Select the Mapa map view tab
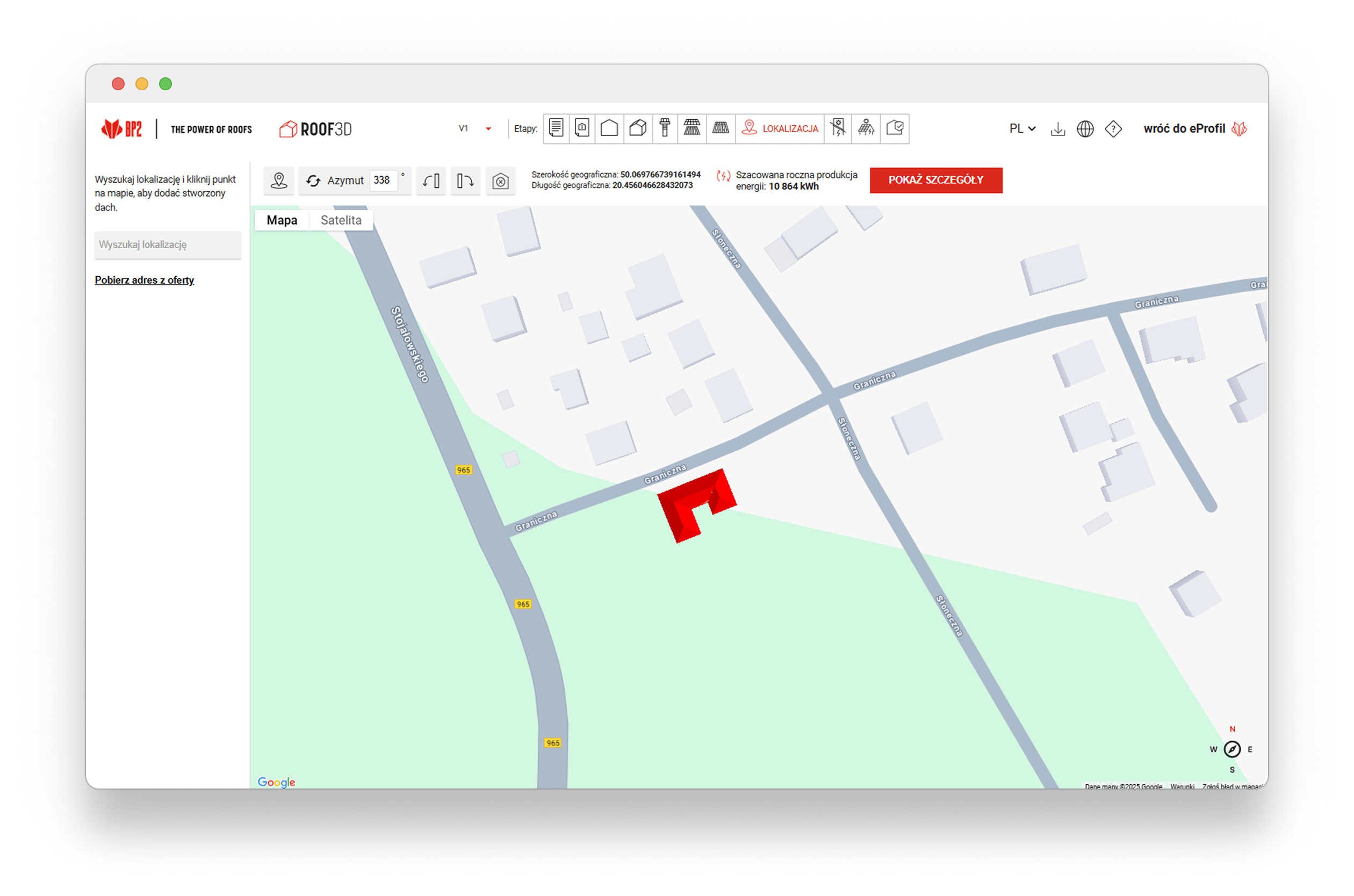Screen dimensions: 1354x896 click(282, 220)
